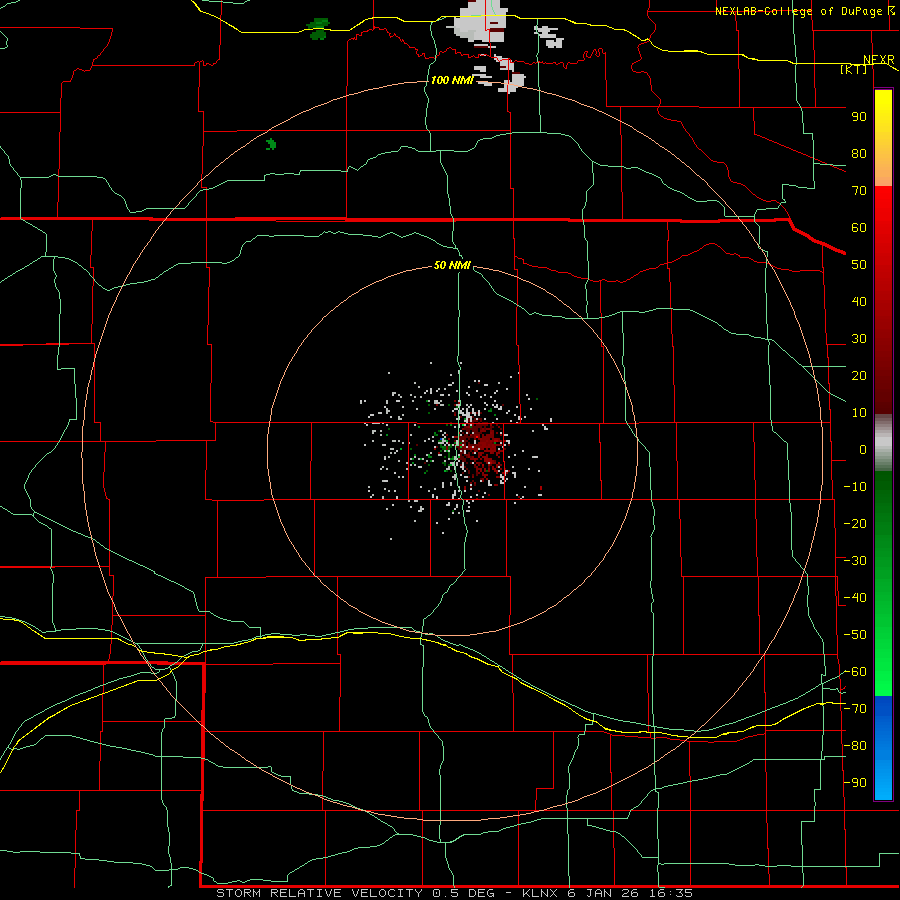Screen dimensions: 900x900
Task: Click the 30 value on velocity scale
Action: click(859, 339)
